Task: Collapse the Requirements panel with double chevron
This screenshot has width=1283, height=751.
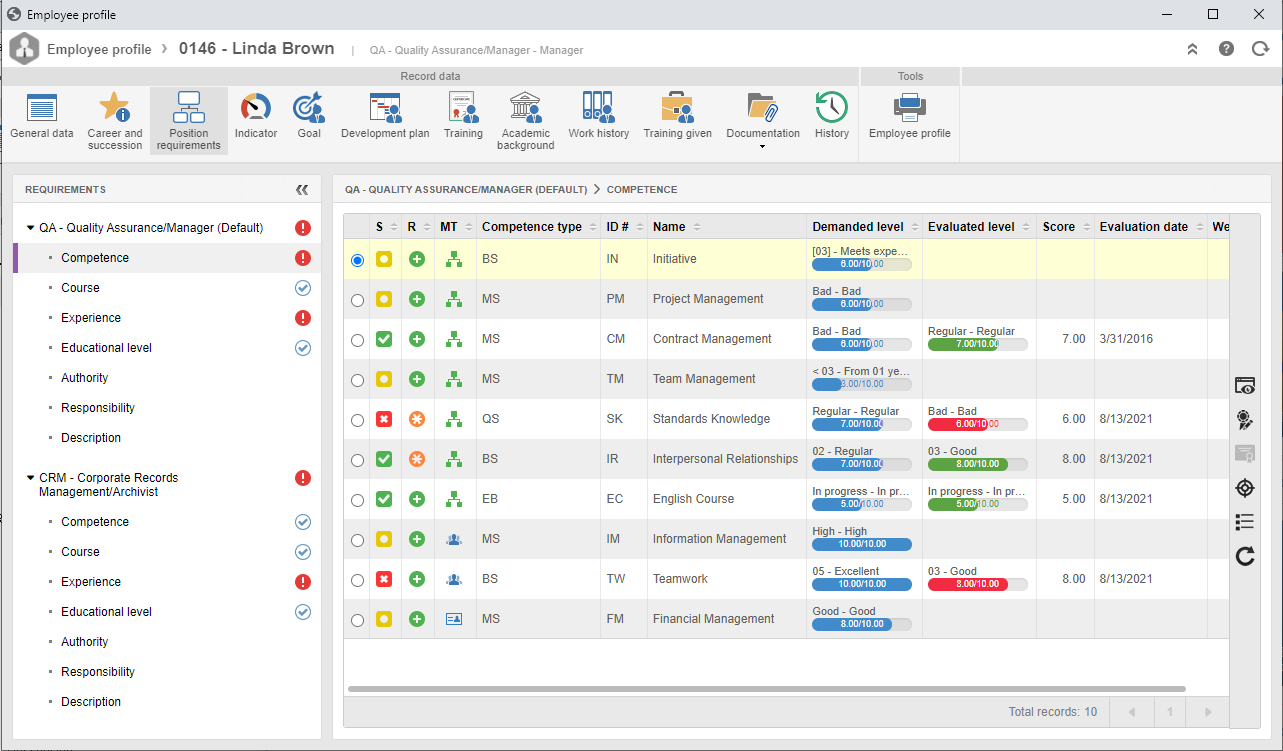Action: click(302, 189)
